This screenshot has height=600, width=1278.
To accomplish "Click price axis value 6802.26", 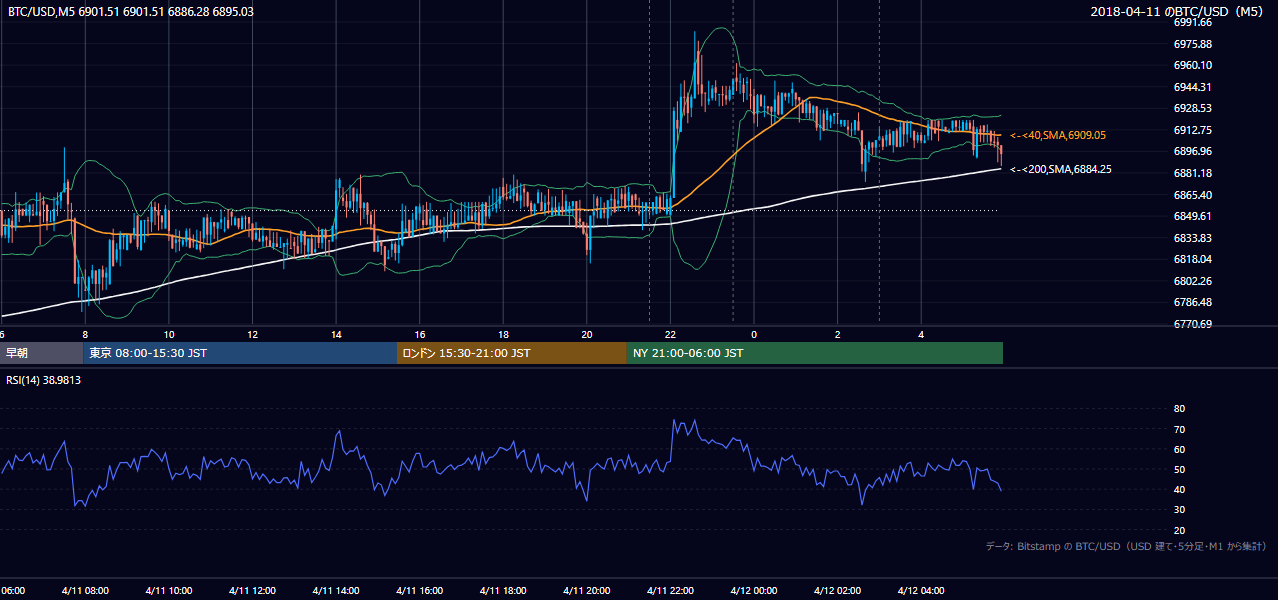I will pyautogui.click(x=1192, y=281).
